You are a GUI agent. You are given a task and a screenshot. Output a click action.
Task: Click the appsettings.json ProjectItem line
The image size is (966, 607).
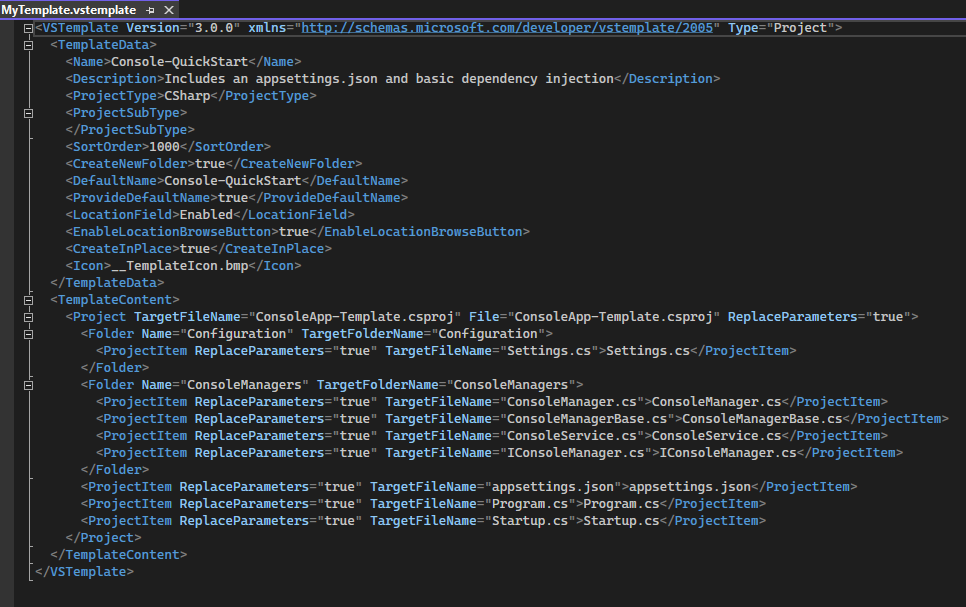click(x=469, y=487)
